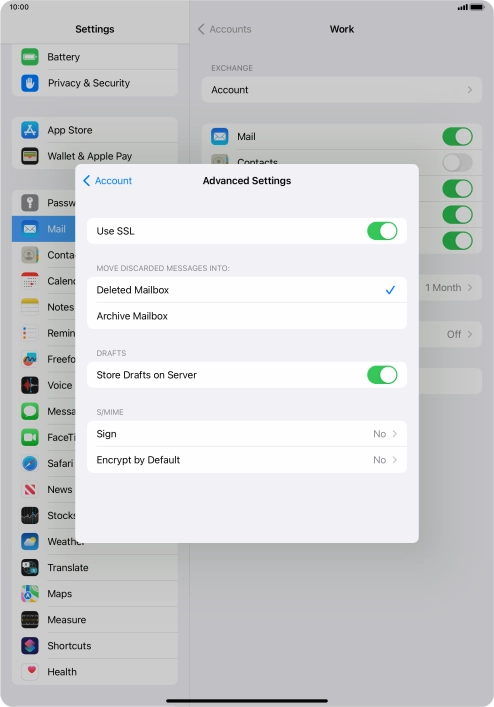This screenshot has width=494, height=707.
Task: Tap the Measure app icon
Action: point(30,620)
